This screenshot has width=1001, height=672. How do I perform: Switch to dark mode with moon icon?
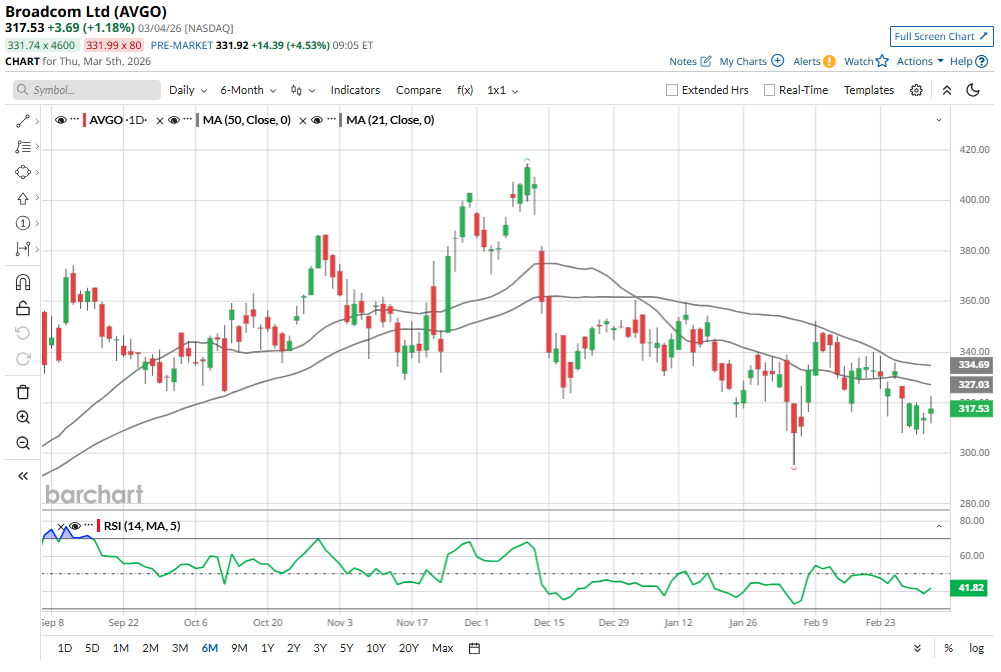[973, 90]
